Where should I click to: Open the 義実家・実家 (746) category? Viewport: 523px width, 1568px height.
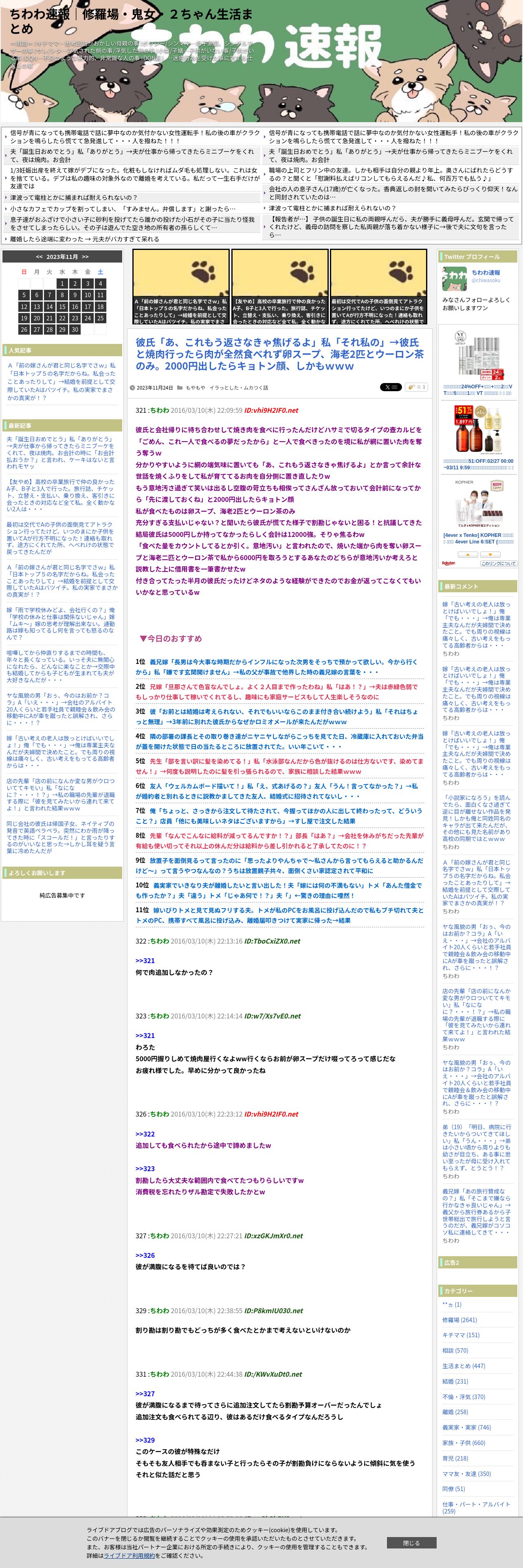(466, 1428)
